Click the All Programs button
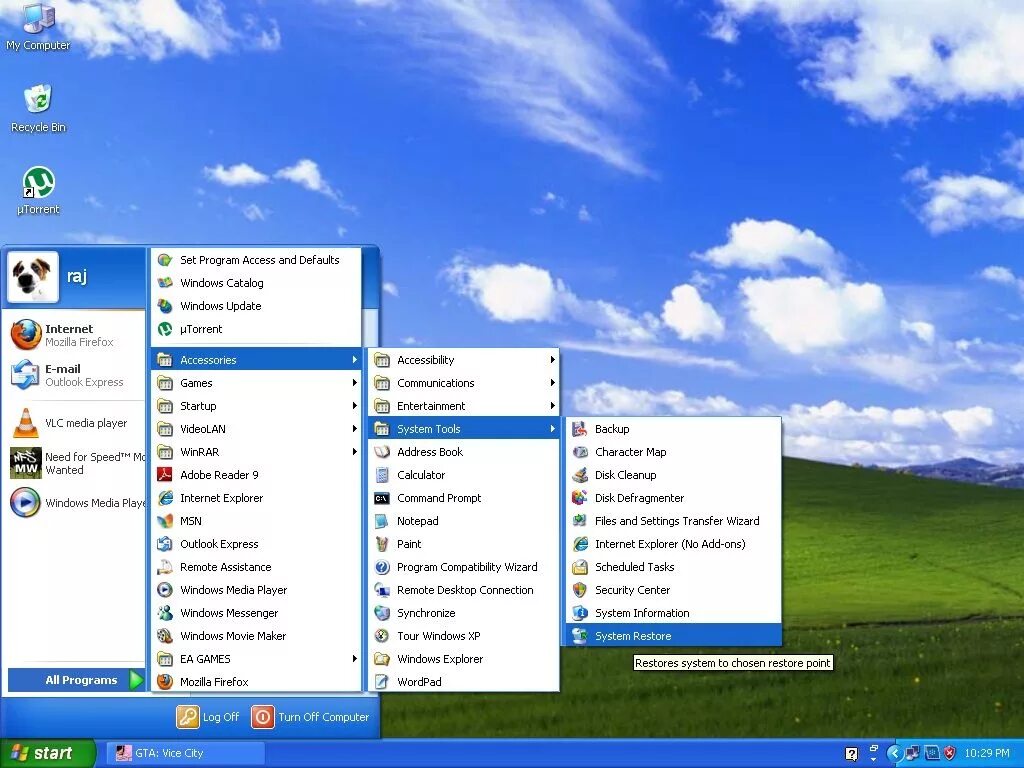 pos(76,680)
